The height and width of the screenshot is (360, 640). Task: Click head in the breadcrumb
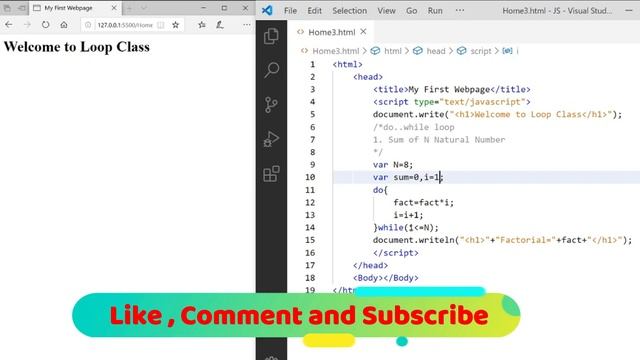tap(436, 51)
